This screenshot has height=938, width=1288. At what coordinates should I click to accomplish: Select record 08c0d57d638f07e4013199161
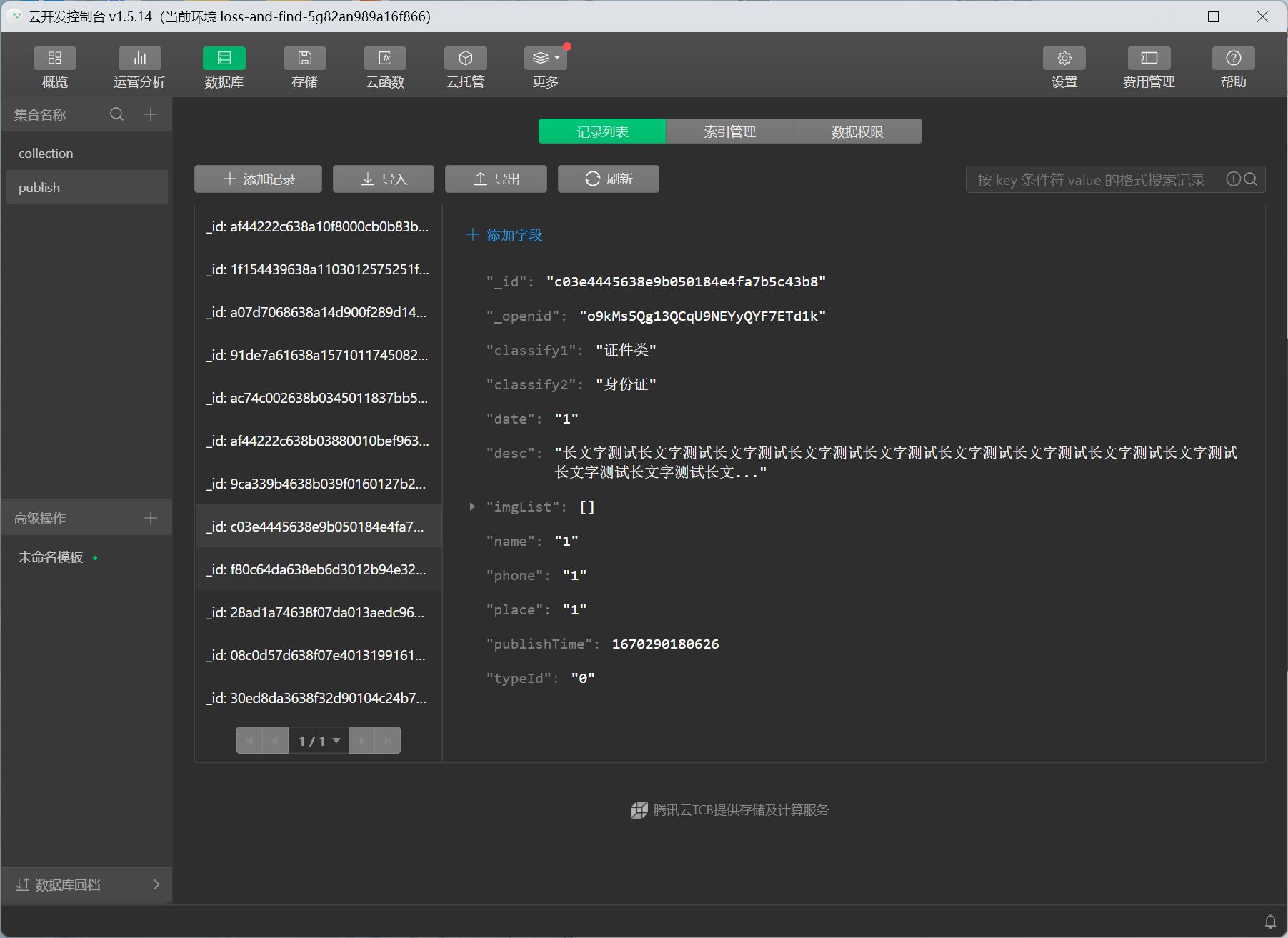(x=319, y=655)
